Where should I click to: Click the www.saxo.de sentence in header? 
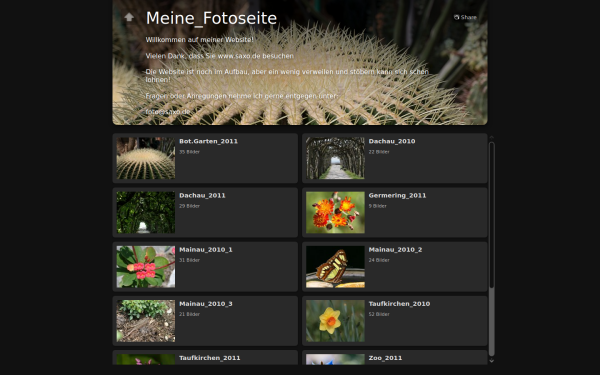pos(220,56)
